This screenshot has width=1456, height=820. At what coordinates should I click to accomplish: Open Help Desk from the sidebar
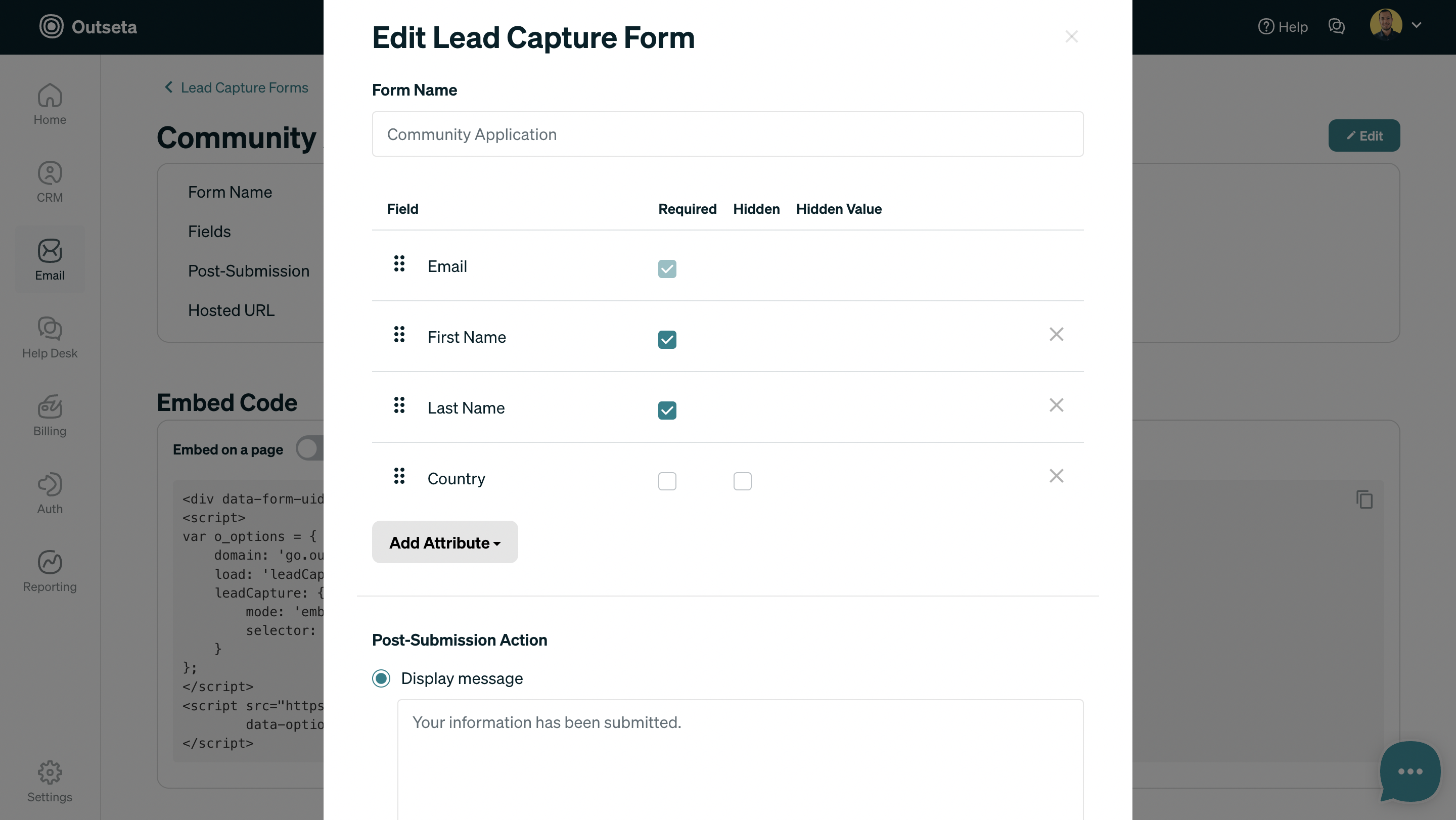pos(50,337)
